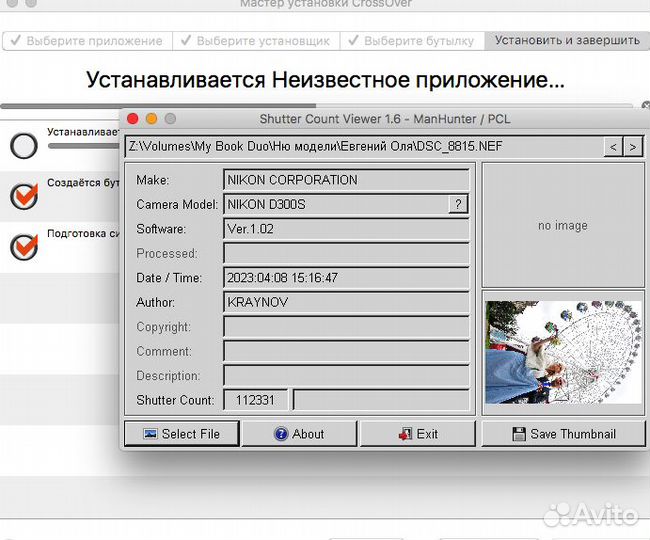The height and width of the screenshot is (540, 650).
Task: Click the question mark next to camera model
Action: click(x=457, y=204)
